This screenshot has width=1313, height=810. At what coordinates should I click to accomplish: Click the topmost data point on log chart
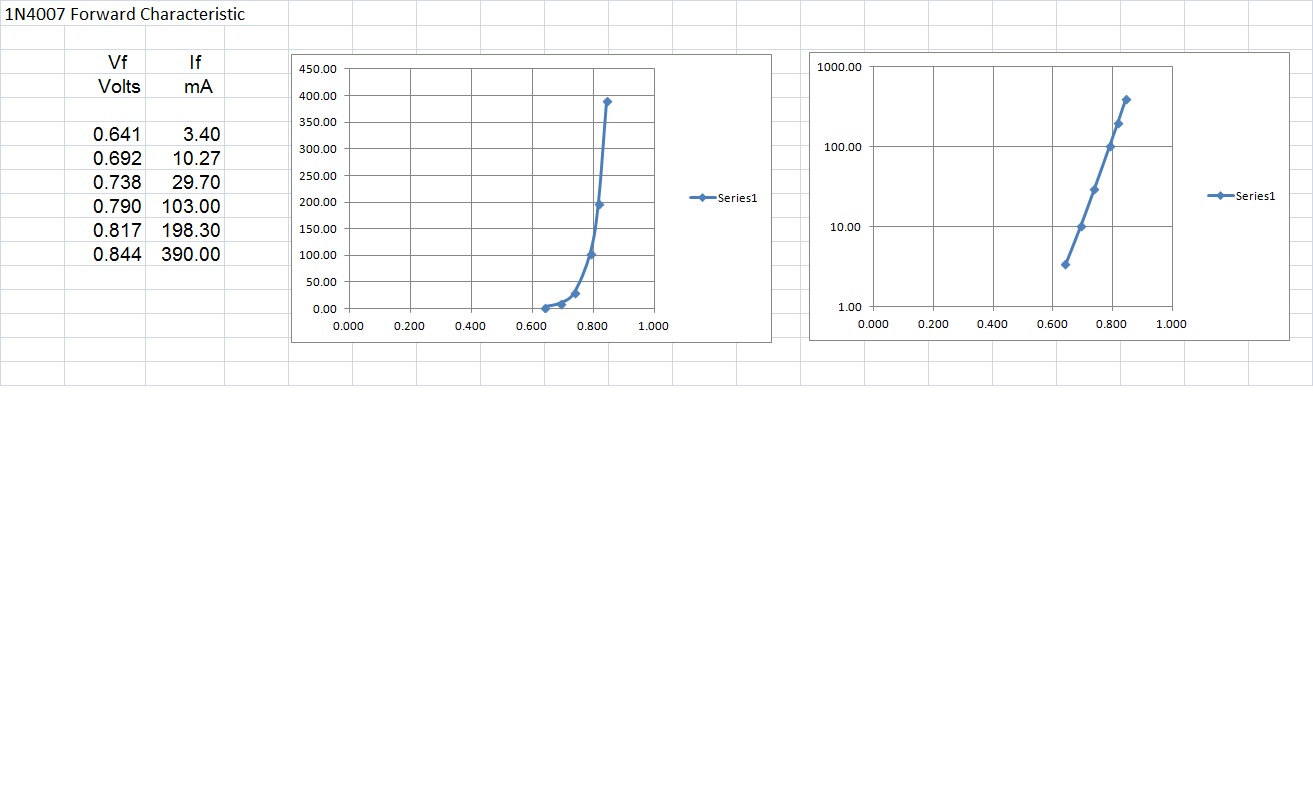click(1126, 100)
